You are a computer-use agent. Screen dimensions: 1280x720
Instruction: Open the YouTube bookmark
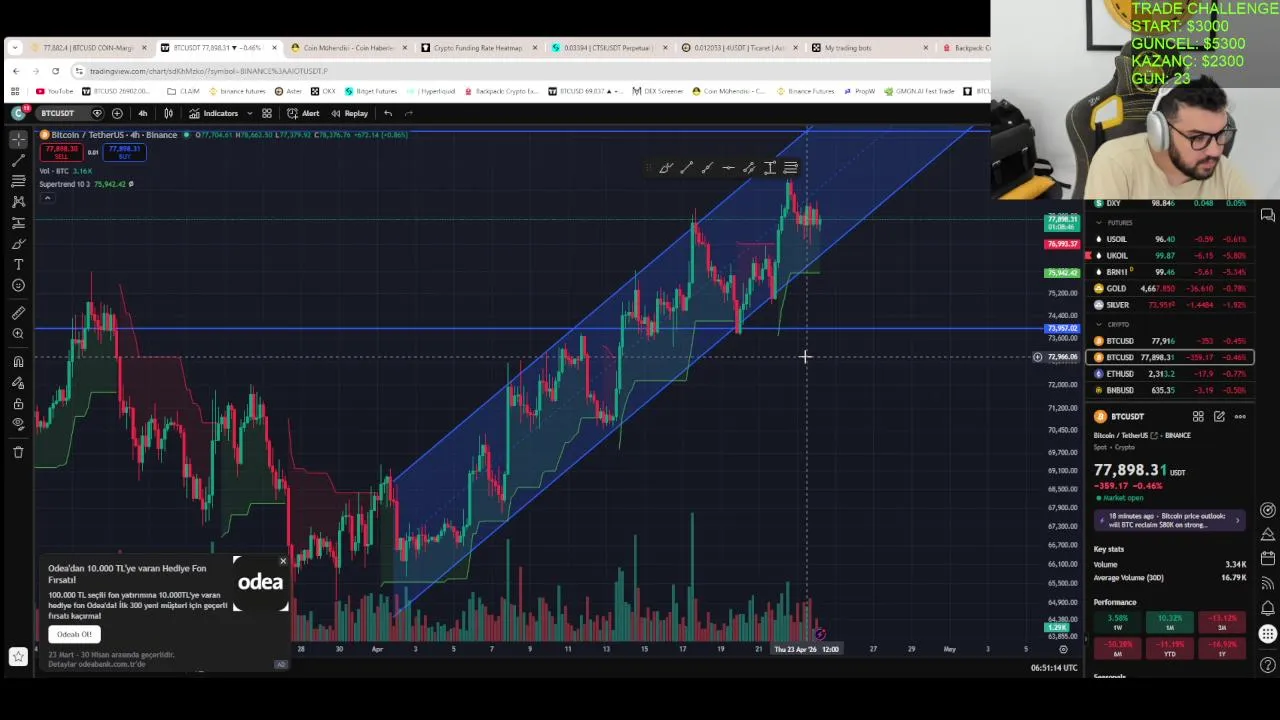(x=55, y=91)
